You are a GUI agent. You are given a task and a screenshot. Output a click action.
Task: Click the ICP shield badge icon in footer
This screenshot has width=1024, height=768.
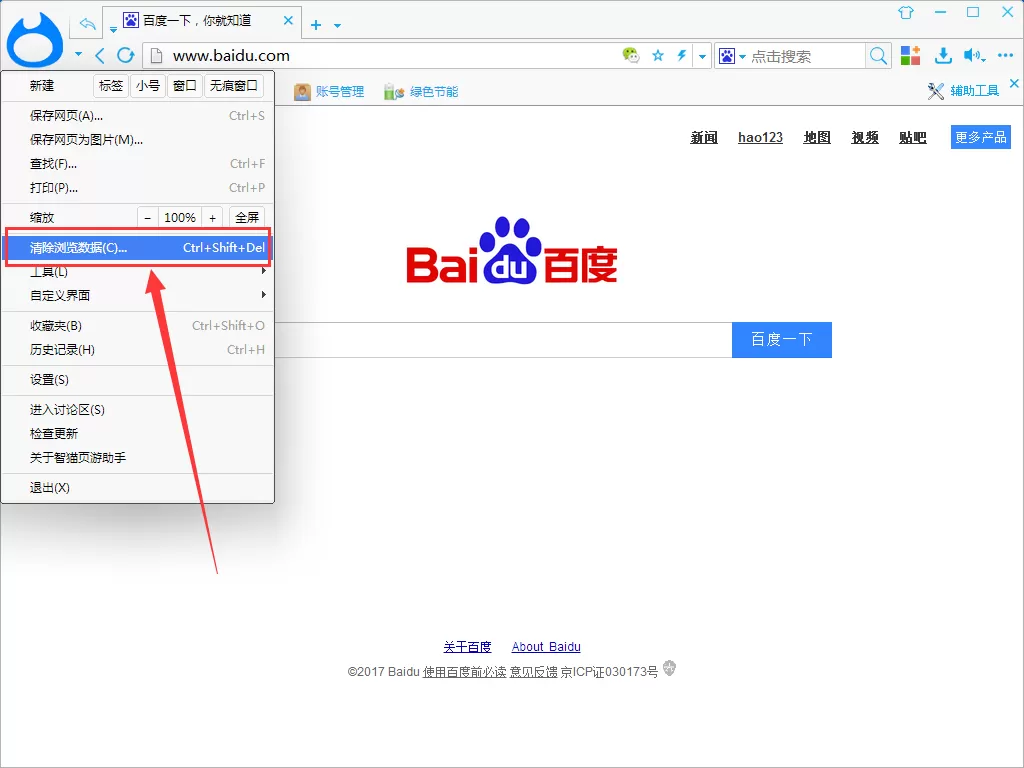[x=669, y=668]
